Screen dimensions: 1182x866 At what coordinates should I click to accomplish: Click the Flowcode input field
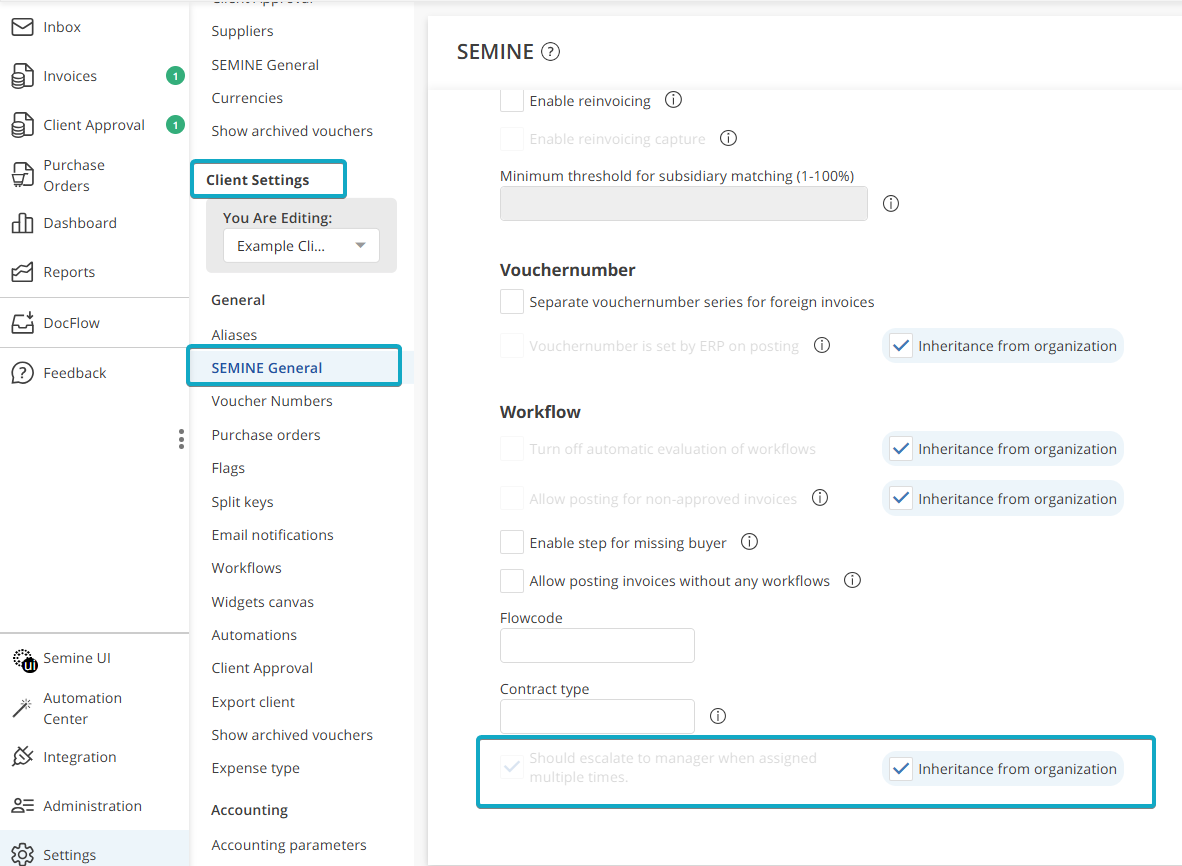[x=597, y=645]
